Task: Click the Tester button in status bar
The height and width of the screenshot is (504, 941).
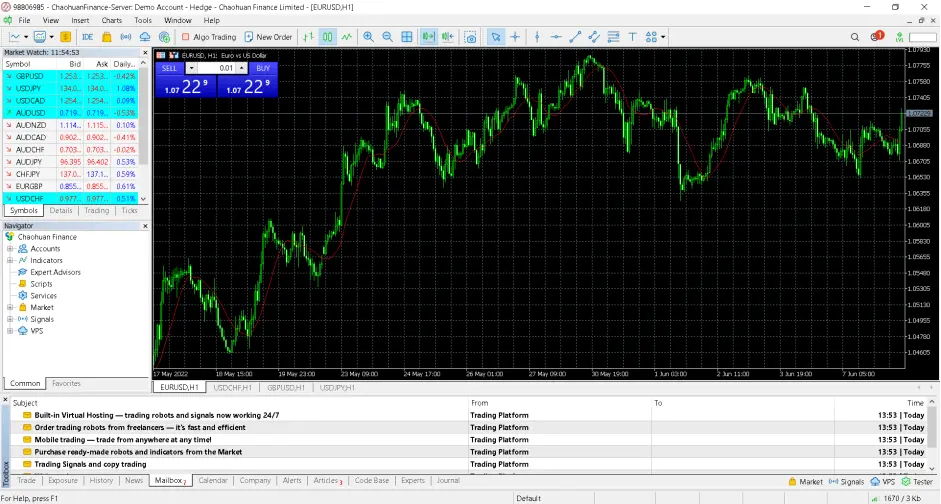Action: tap(918, 482)
